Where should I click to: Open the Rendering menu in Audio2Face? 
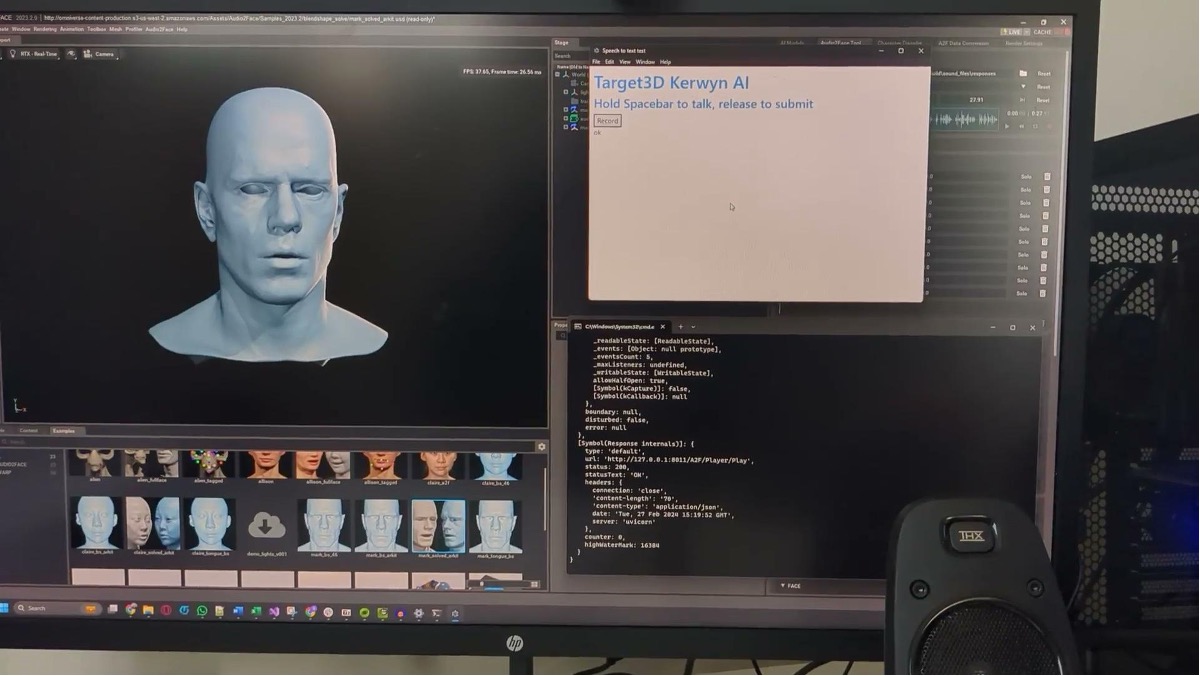click(45, 29)
